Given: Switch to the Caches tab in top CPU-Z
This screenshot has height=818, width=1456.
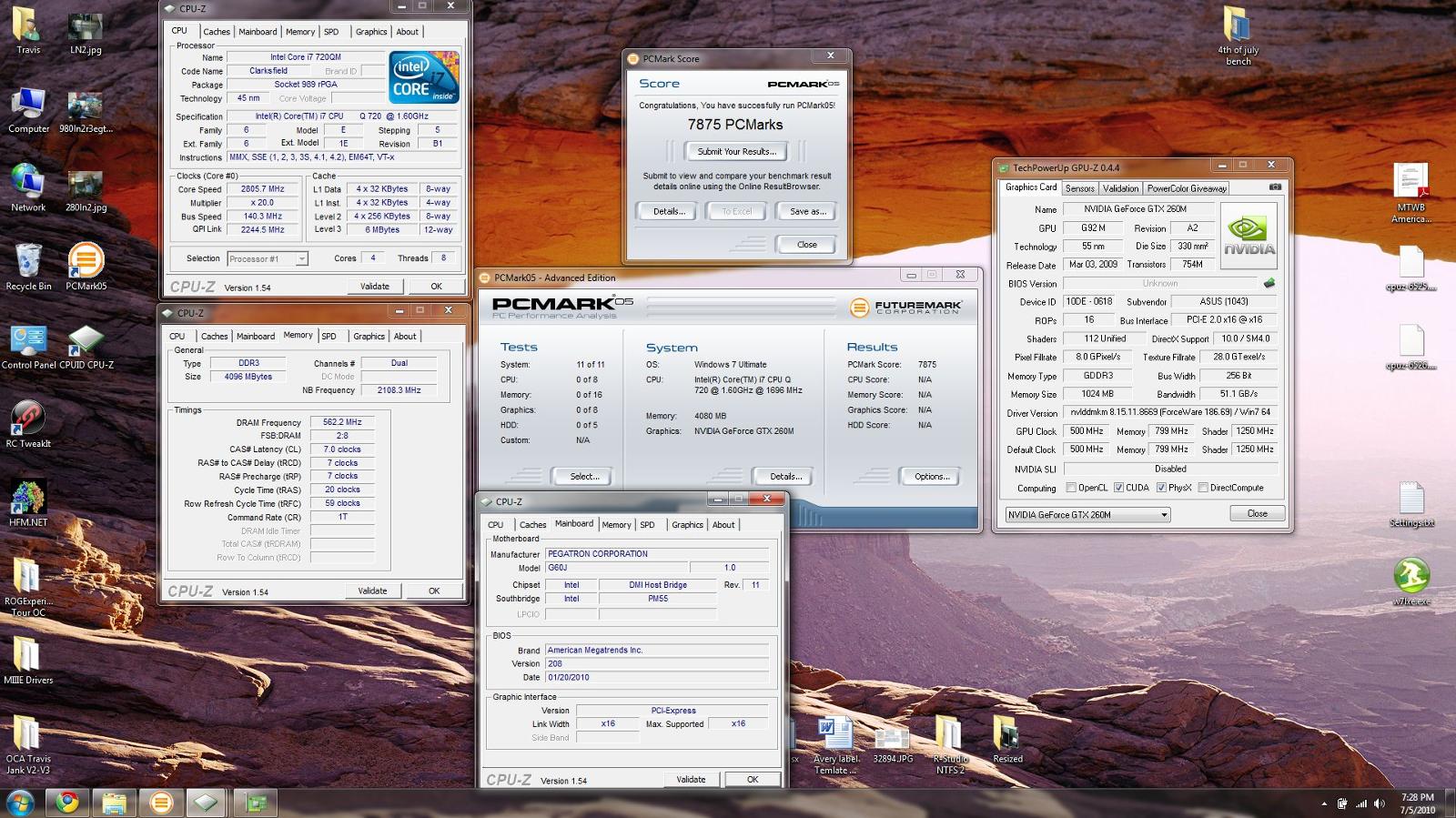Looking at the screenshot, I should [x=217, y=32].
